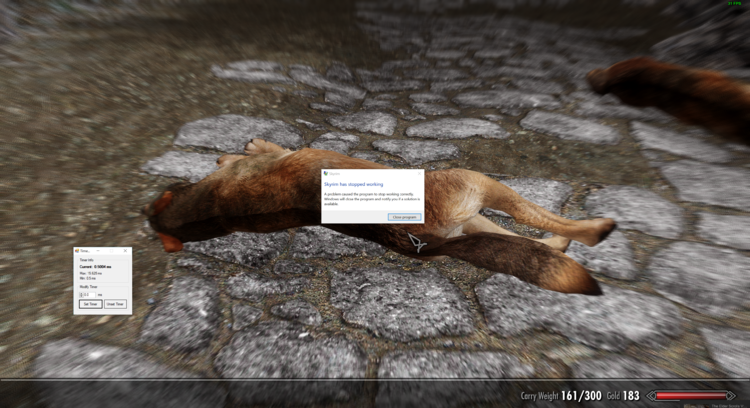
Task: Click the Unset Timer button
Action: pos(115,304)
